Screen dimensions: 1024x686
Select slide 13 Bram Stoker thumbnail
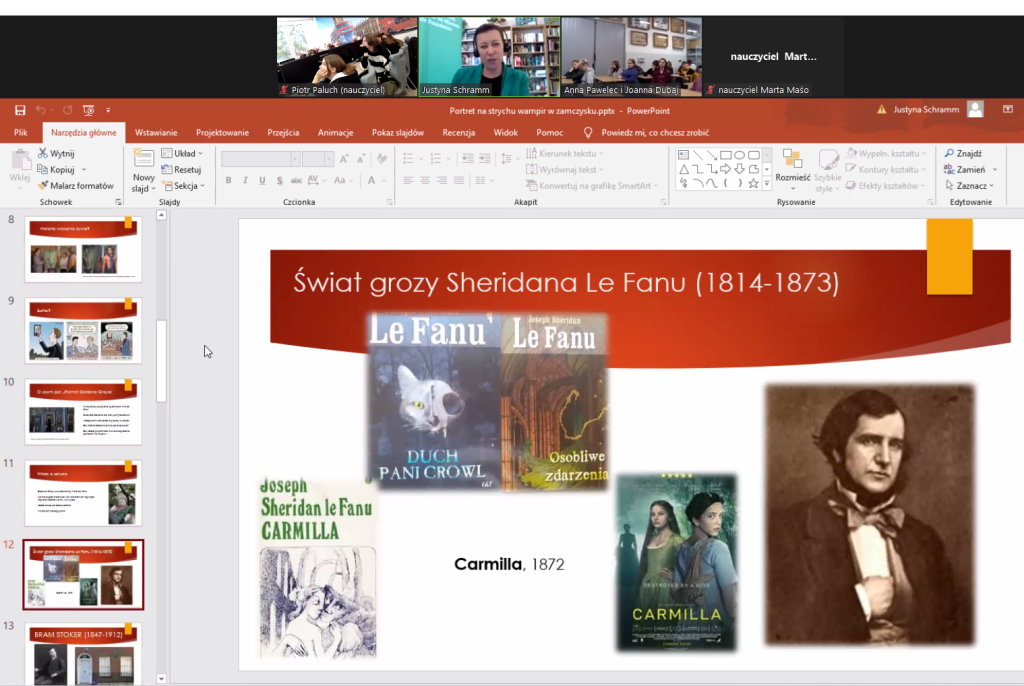[83, 655]
